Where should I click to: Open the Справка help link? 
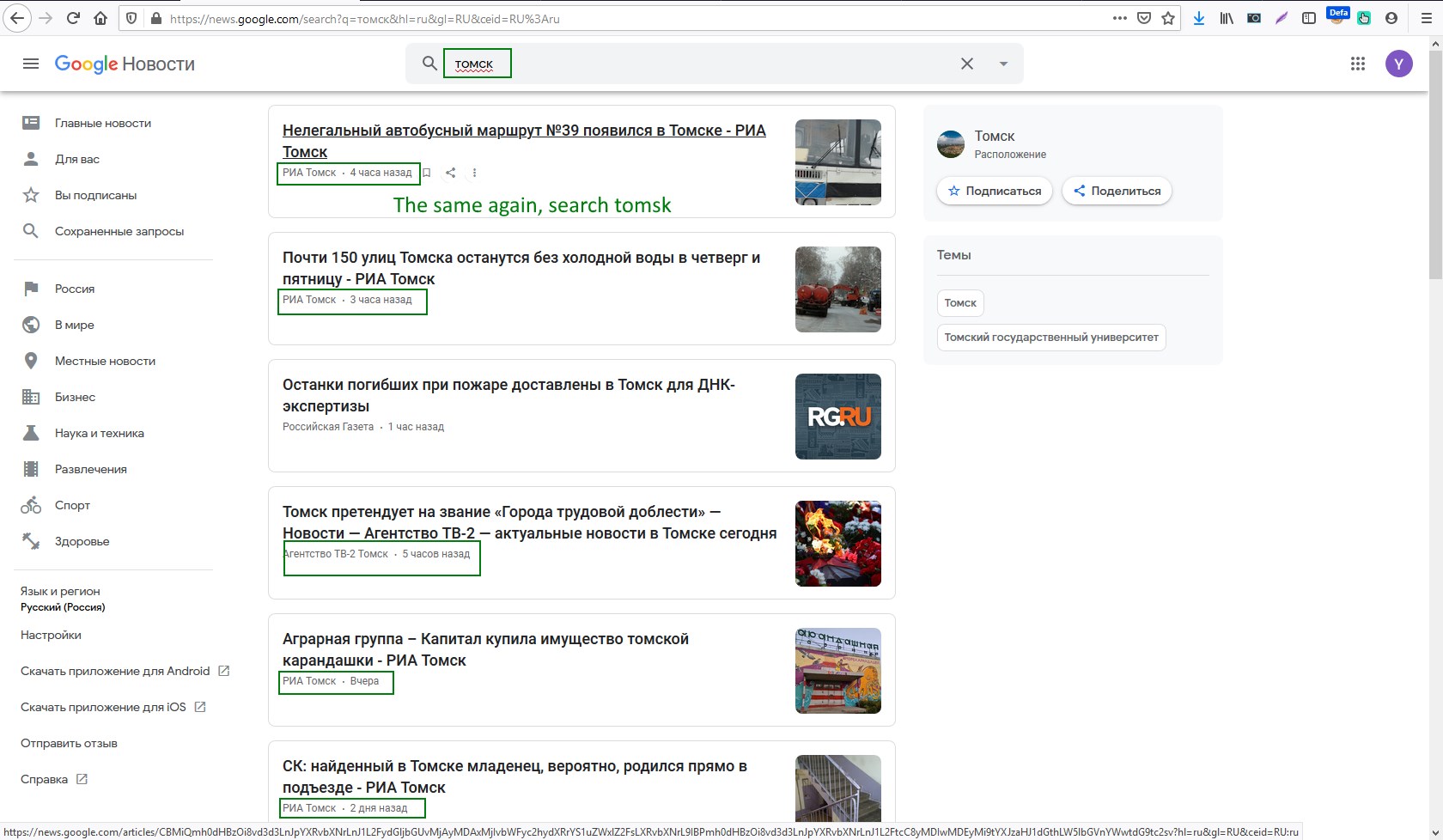pyautogui.click(x=53, y=779)
